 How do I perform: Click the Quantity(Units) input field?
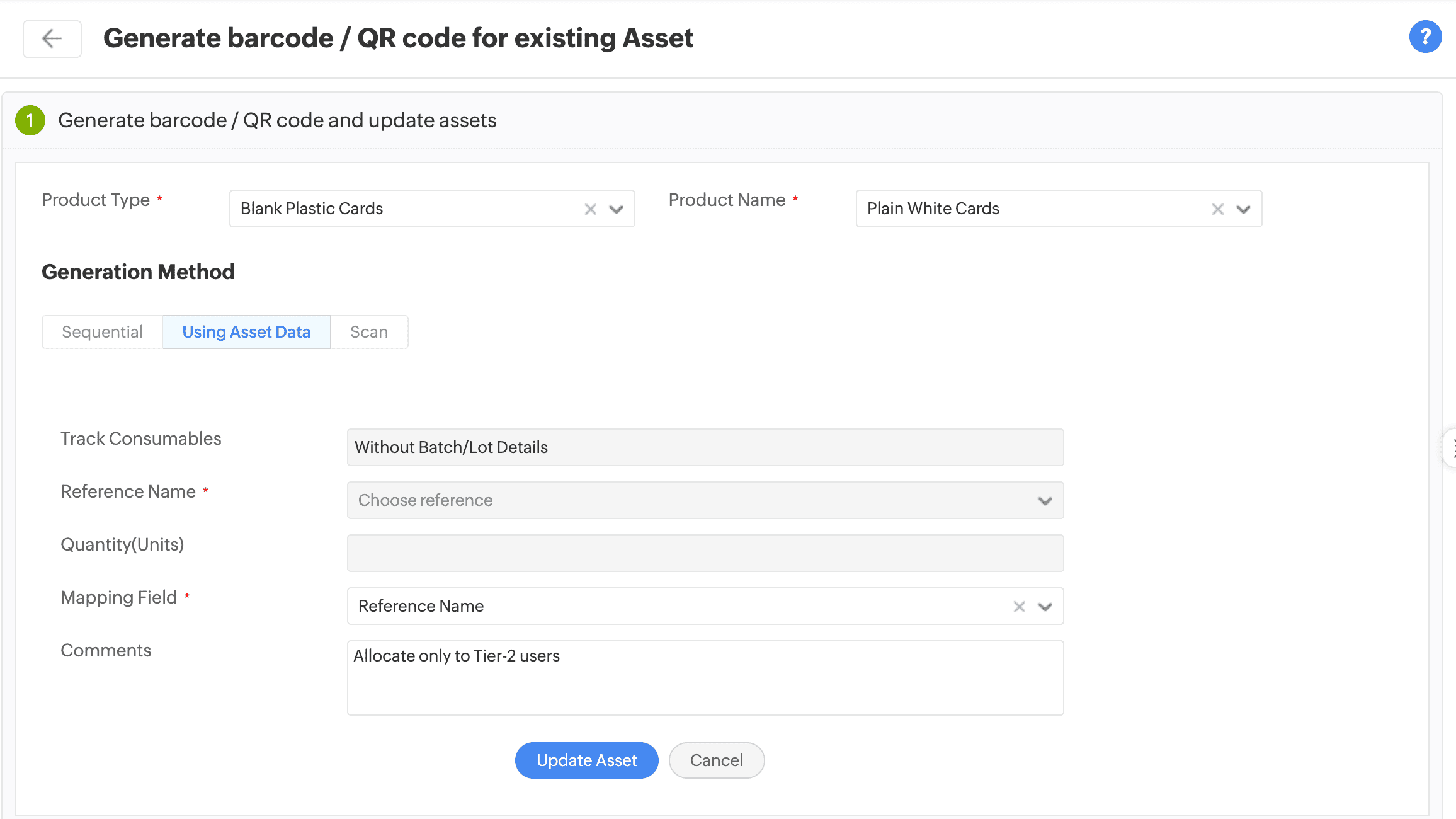tap(705, 553)
